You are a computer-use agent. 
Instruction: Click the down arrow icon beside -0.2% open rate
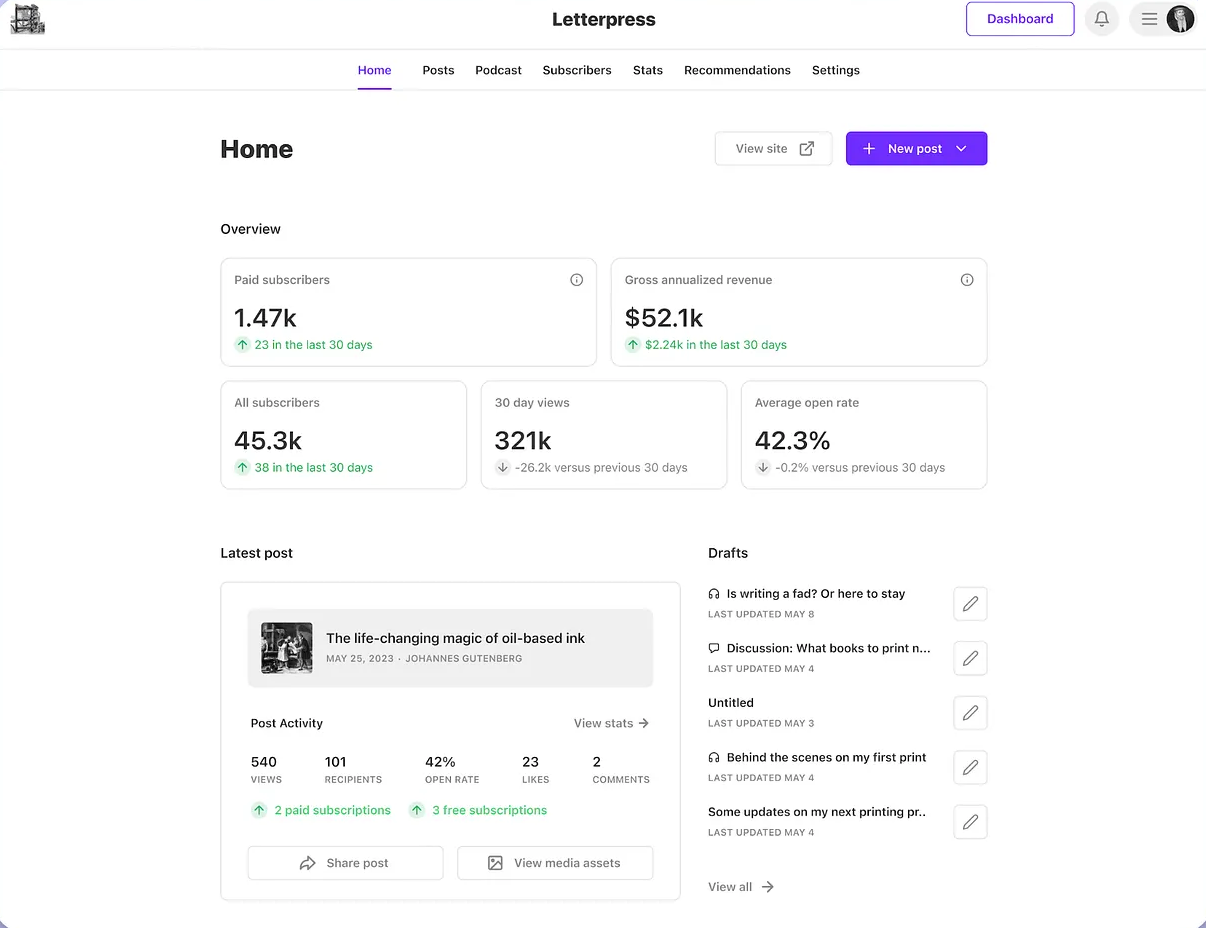(763, 468)
